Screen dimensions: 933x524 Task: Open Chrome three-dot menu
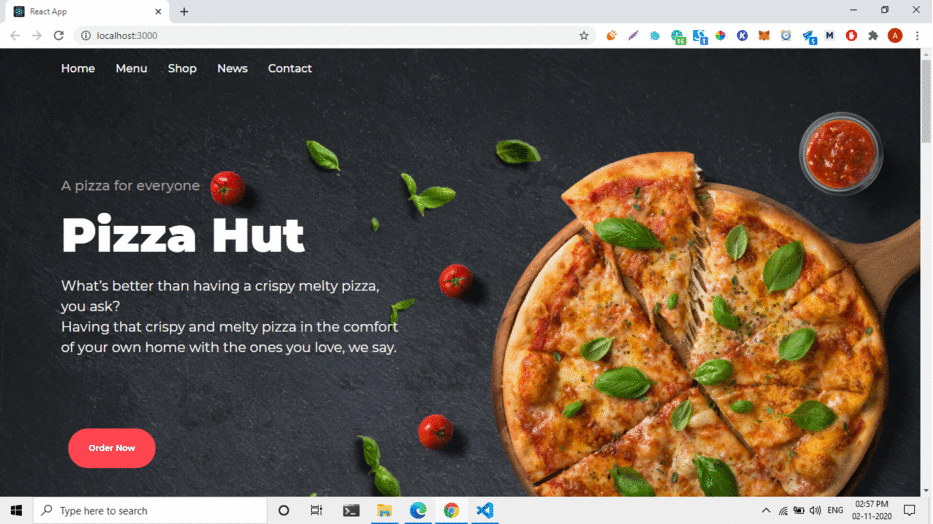(917, 36)
